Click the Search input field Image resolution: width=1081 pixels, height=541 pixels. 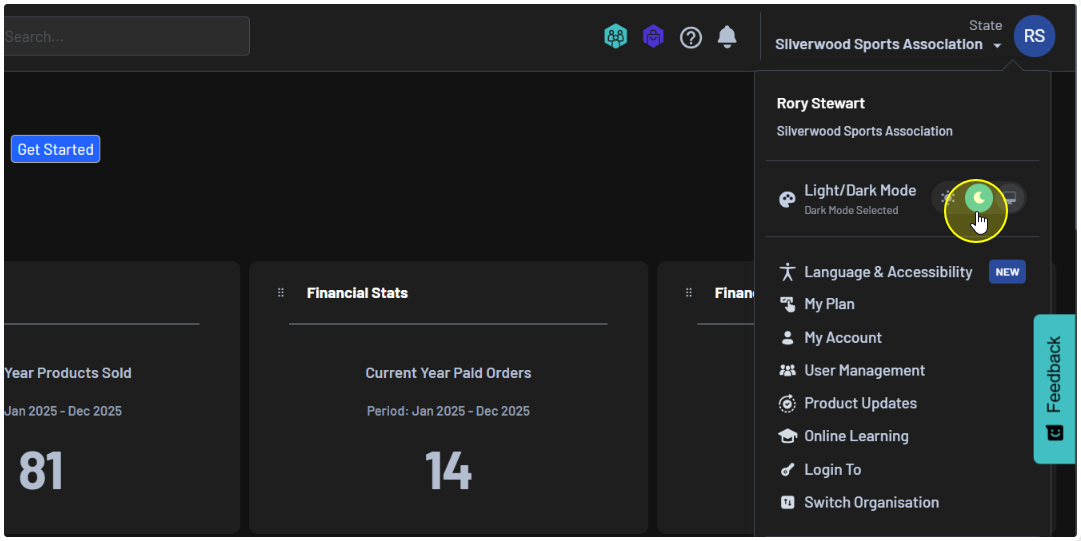[126, 36]
